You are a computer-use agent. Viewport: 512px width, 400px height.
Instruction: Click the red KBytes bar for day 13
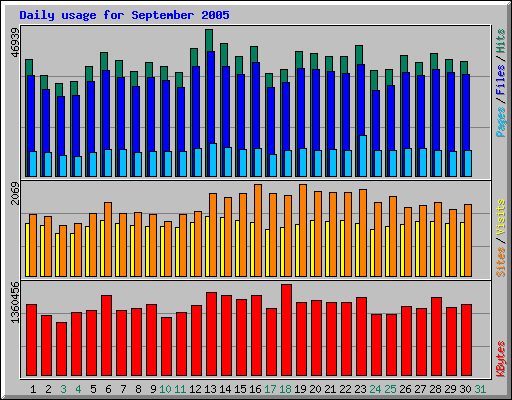tap(211, 334)
